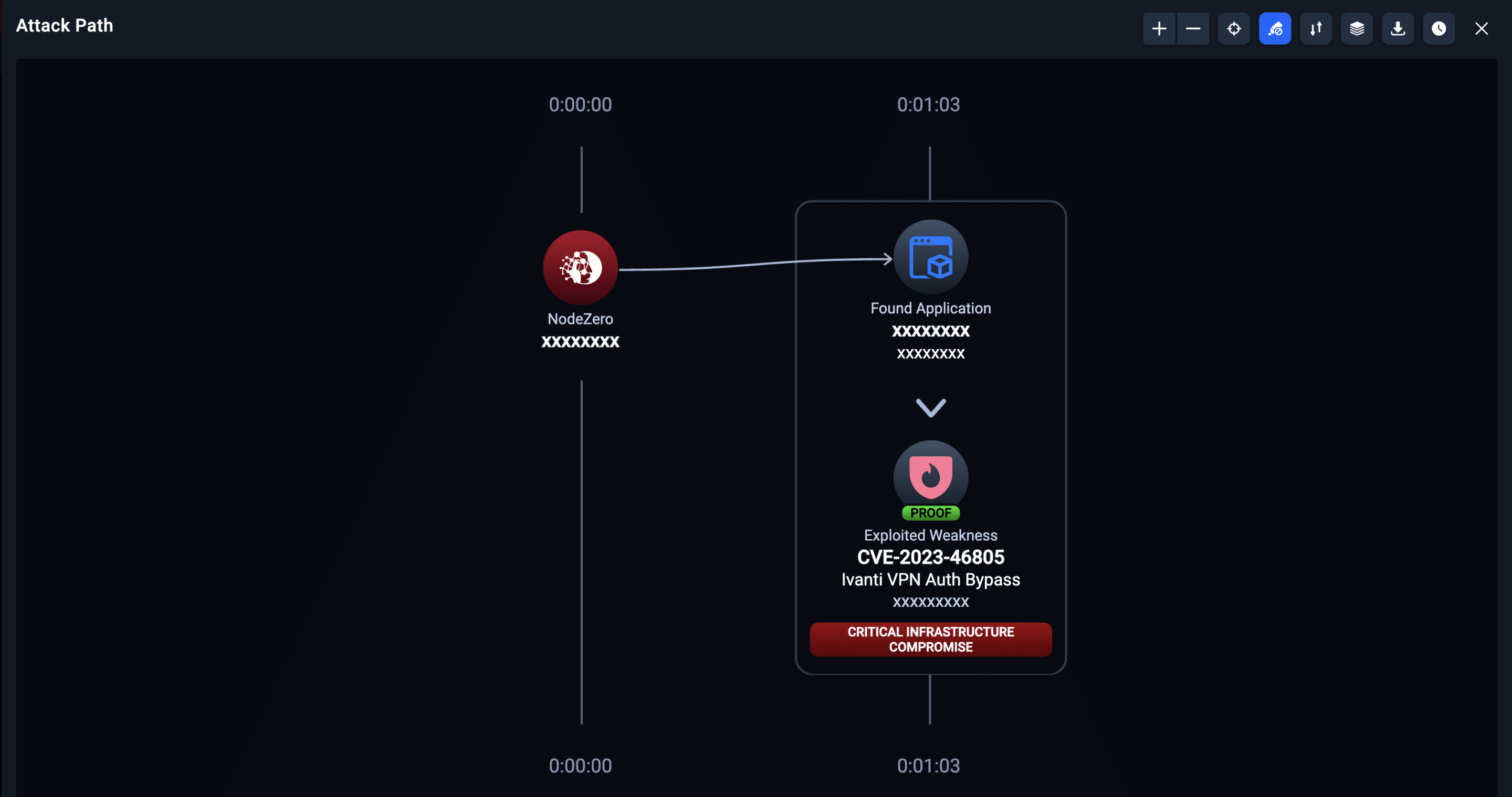Screen dimensions: 1512x797
Task: Zoom in with the plus button
Action: (x=1159, y=28)
